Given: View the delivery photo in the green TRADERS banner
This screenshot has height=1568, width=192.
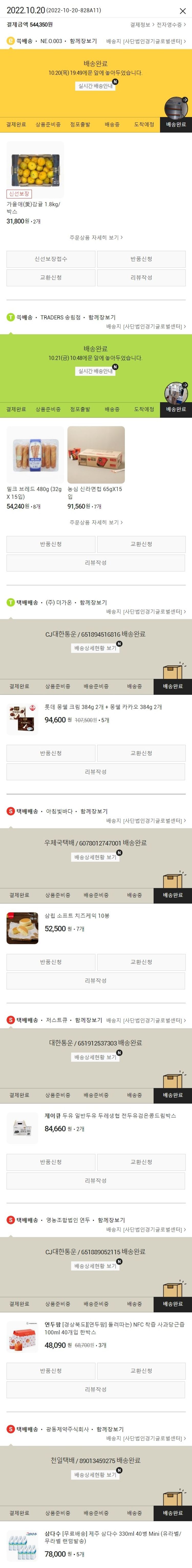Looking at the screenshot, I should [176, 393].
